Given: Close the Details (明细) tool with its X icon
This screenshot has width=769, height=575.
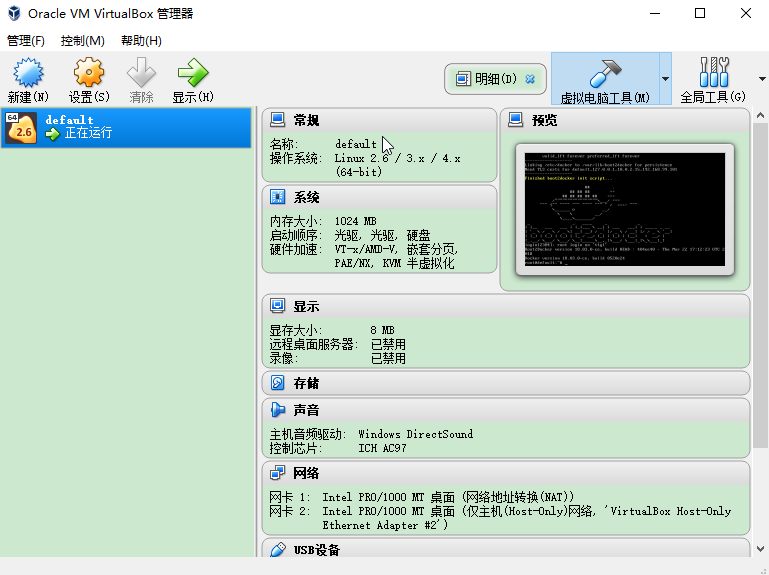Looking at the screenshot, I should [530, 78].
